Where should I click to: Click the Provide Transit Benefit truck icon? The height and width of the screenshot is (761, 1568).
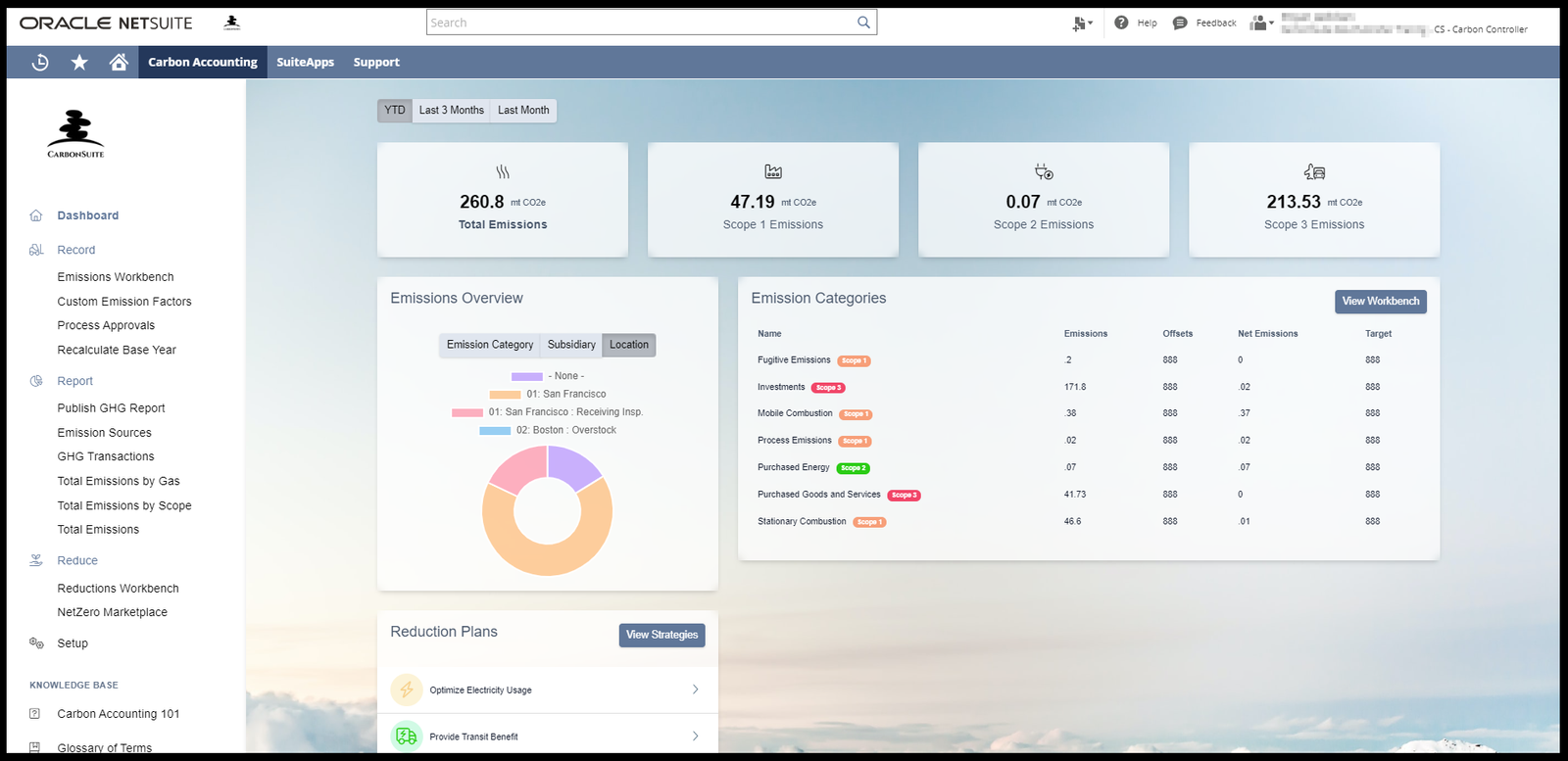coord(407,737)
